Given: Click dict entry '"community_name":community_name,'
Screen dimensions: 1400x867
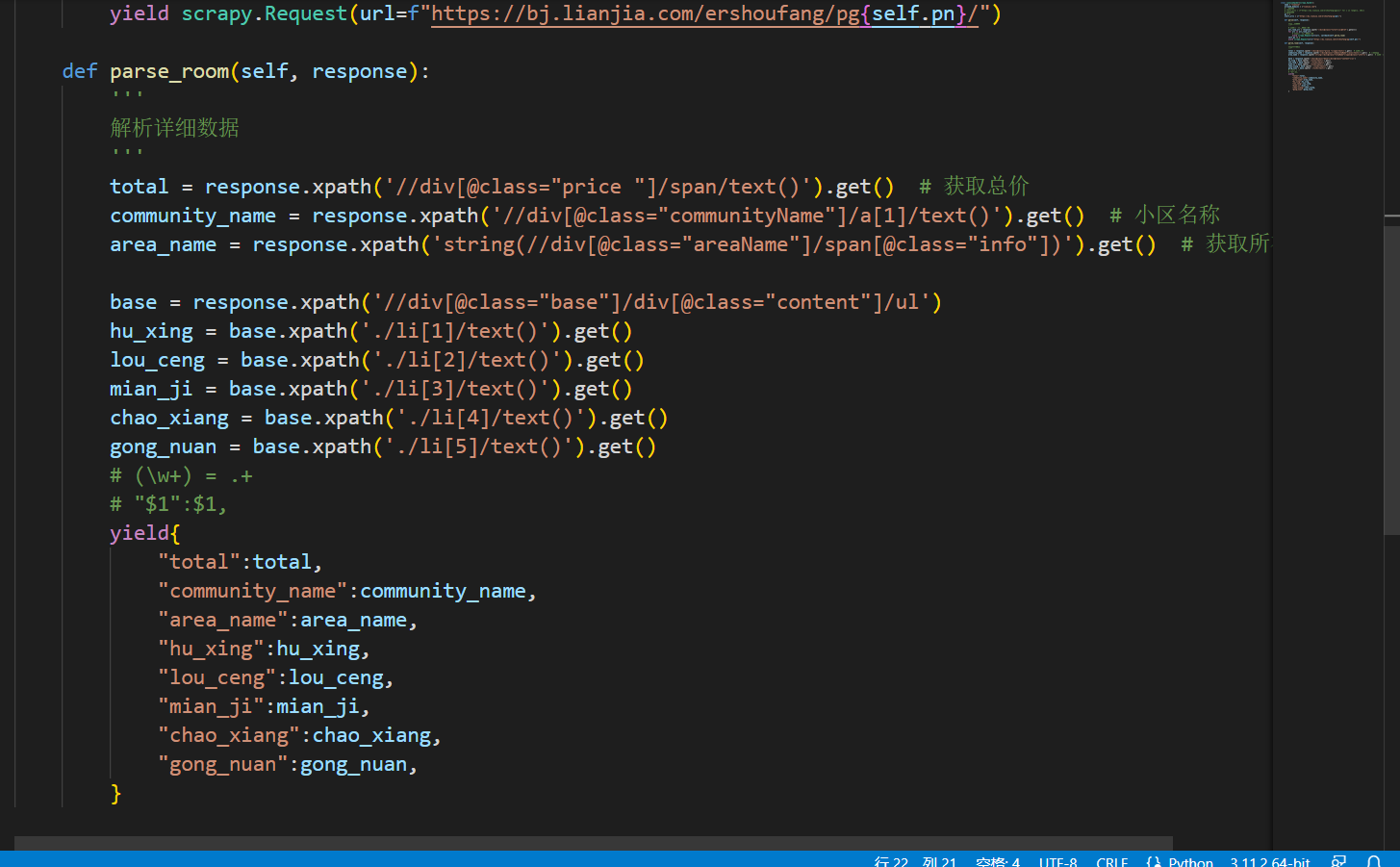Looking at the screenshot, I should point(347,591).
